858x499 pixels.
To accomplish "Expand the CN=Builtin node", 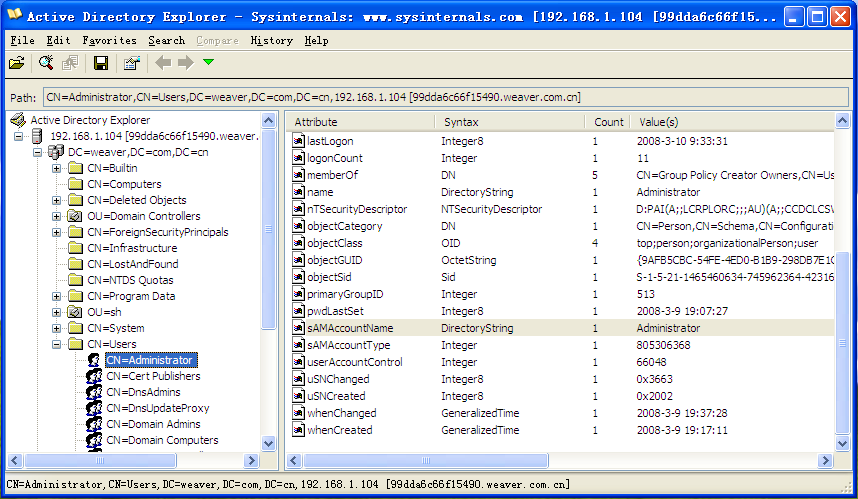I will 56,168.
